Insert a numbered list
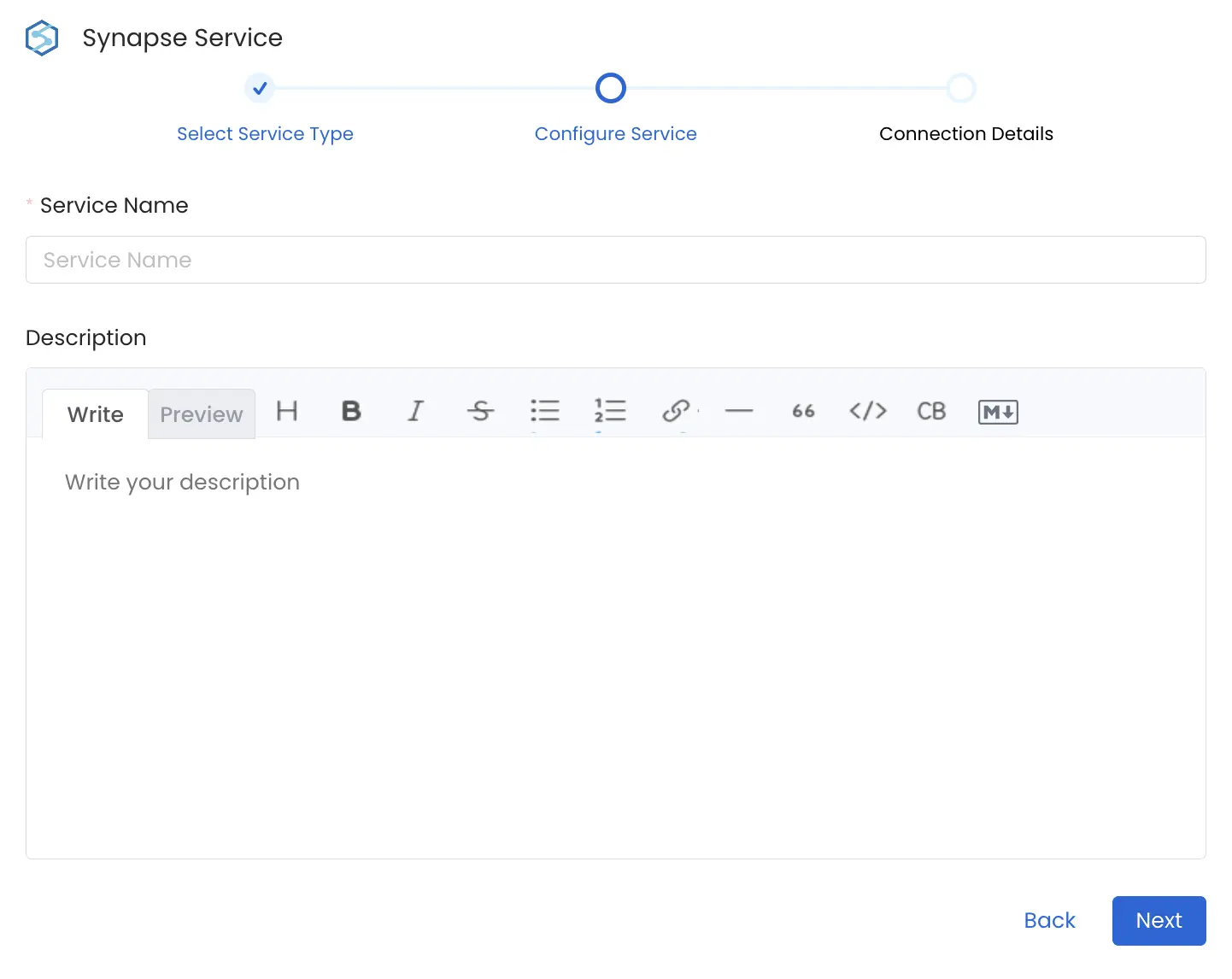 point(610,412)
